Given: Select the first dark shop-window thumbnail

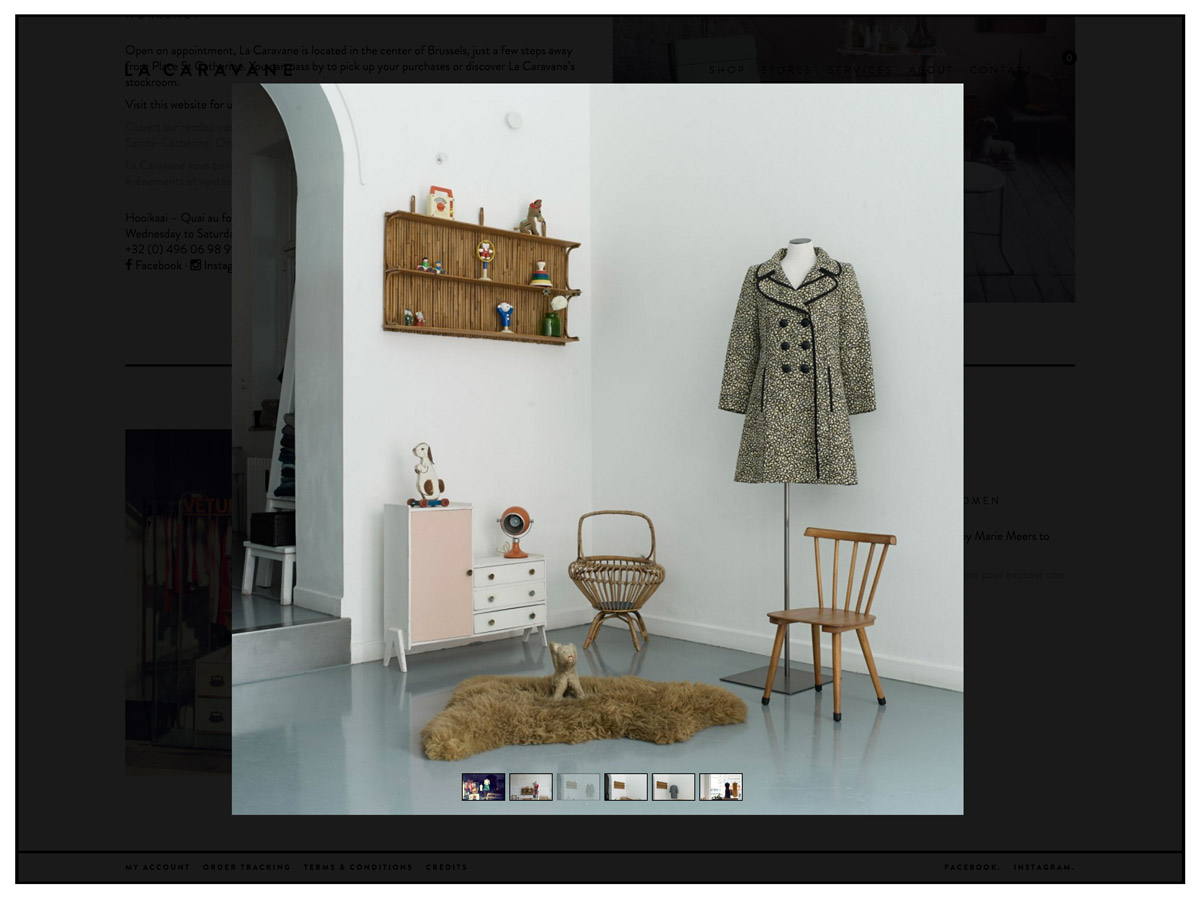Looking at the screenshot, I should tap(483, 787).
